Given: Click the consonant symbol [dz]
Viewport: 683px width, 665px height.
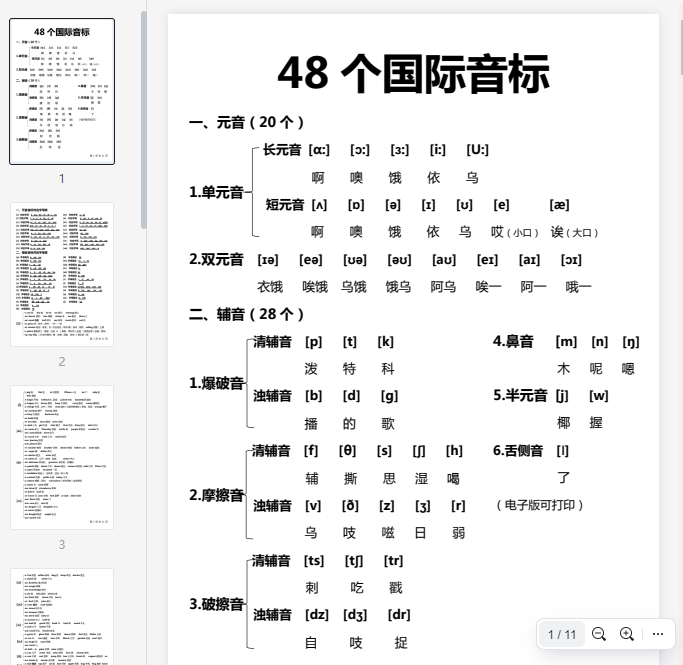Looking at the screenshot, I should pyautogui.click(x=317, y=615).
